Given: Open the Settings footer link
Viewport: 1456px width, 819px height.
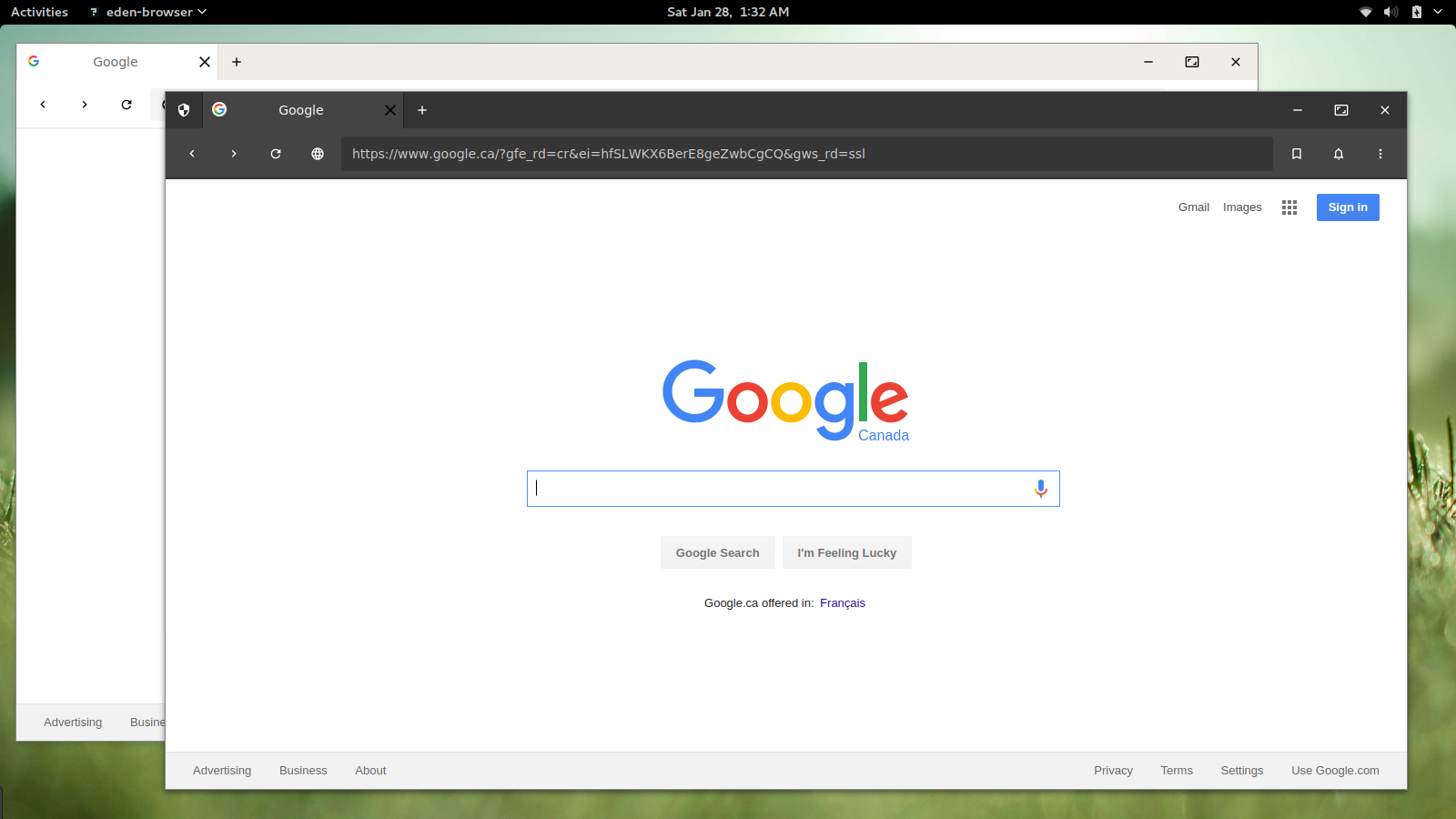Looking at the screenshot, I should coord(1242,771).
